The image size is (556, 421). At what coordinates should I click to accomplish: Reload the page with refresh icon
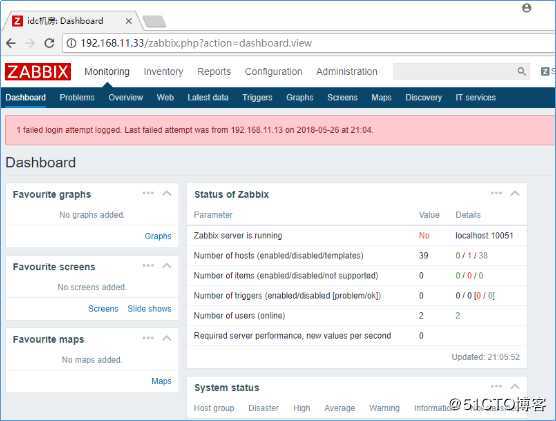tap(49, 43)
